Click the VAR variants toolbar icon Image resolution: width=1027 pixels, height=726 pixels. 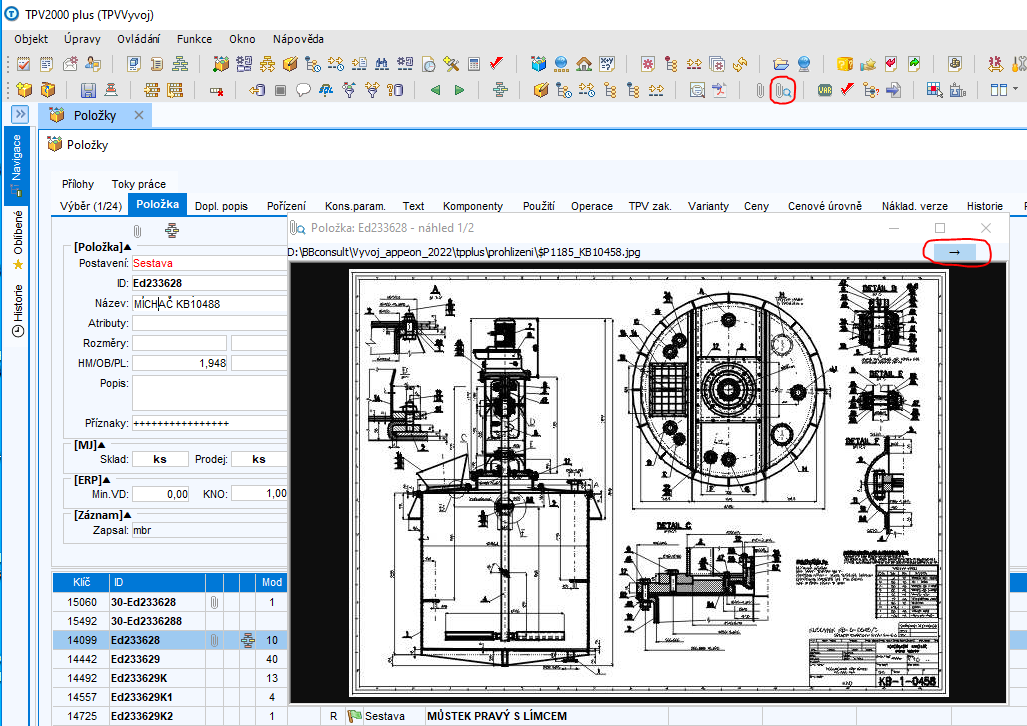(825, 90)
